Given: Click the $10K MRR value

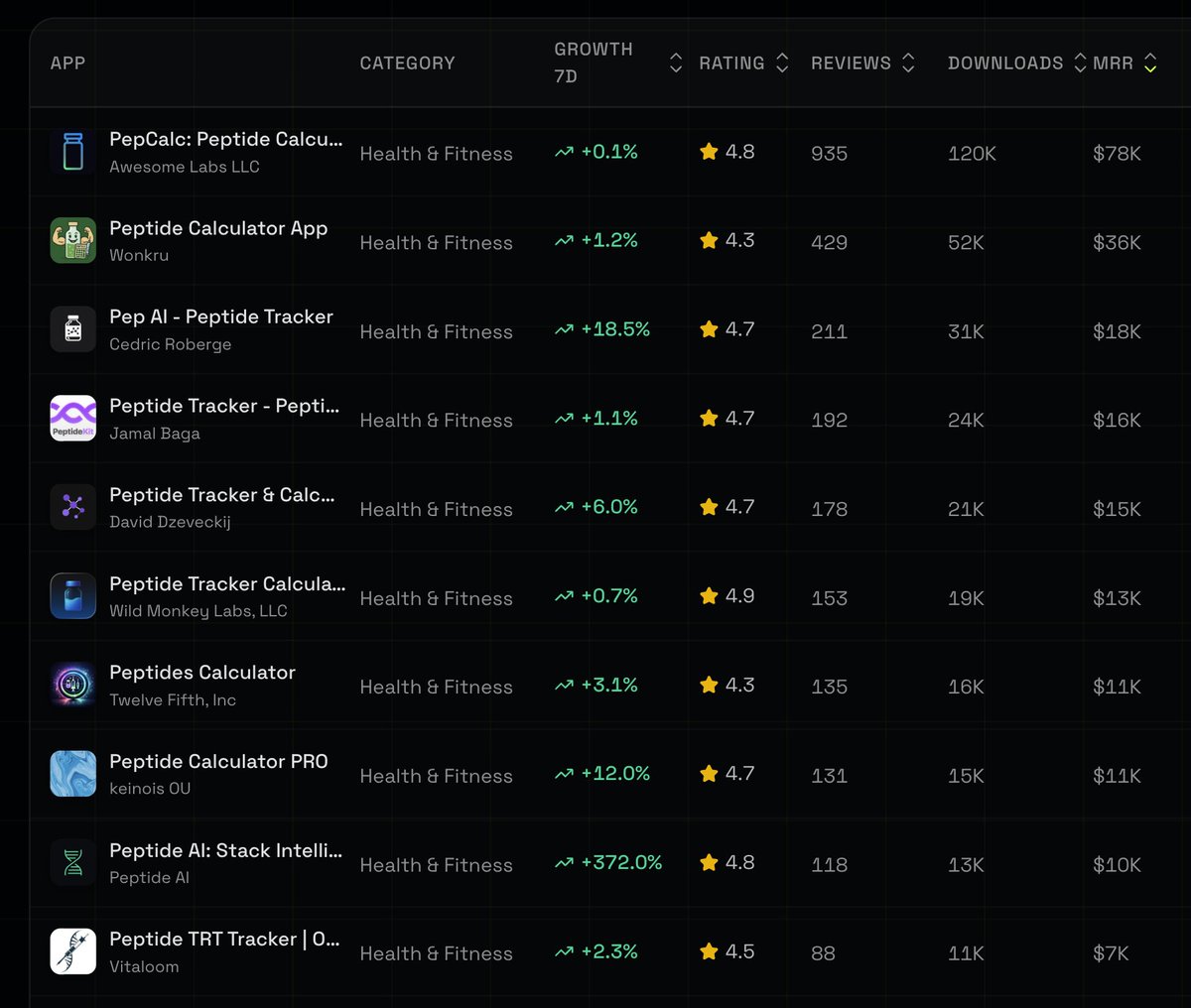Looking at the screenshot, I should pyautogui.click(x=1117, y=865).
